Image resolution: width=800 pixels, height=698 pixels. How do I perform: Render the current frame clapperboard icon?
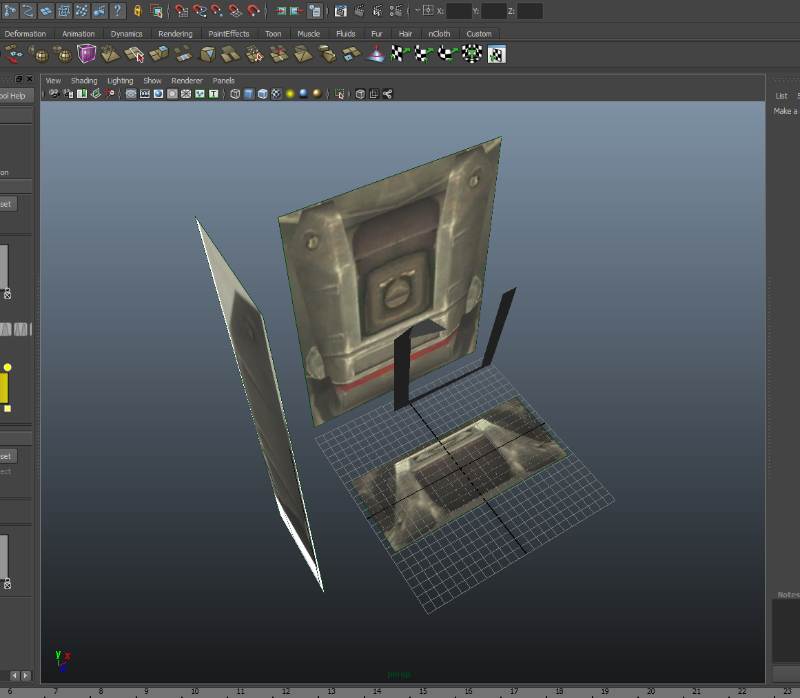360,11
